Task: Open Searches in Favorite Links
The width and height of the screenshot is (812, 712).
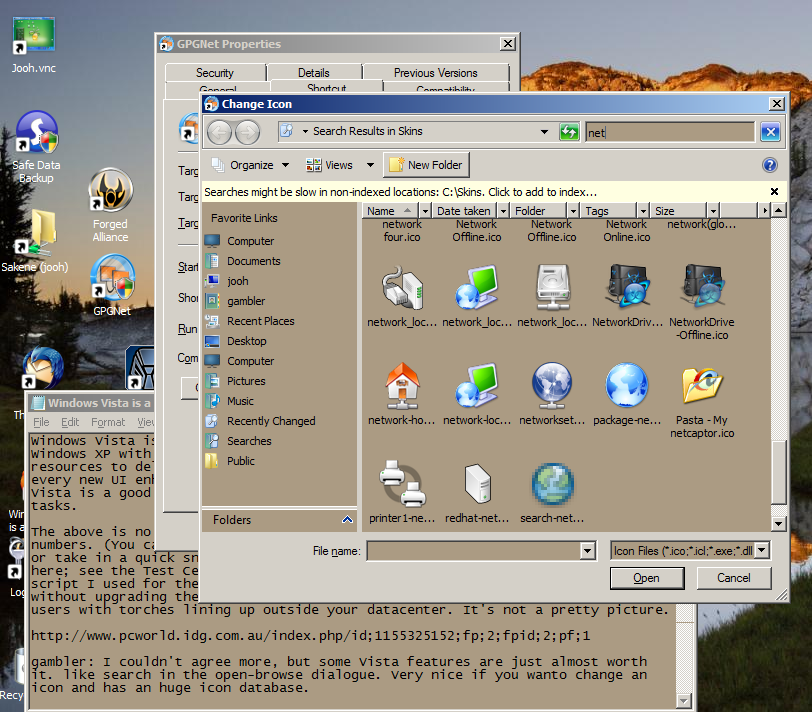Action: coord(249,441)
